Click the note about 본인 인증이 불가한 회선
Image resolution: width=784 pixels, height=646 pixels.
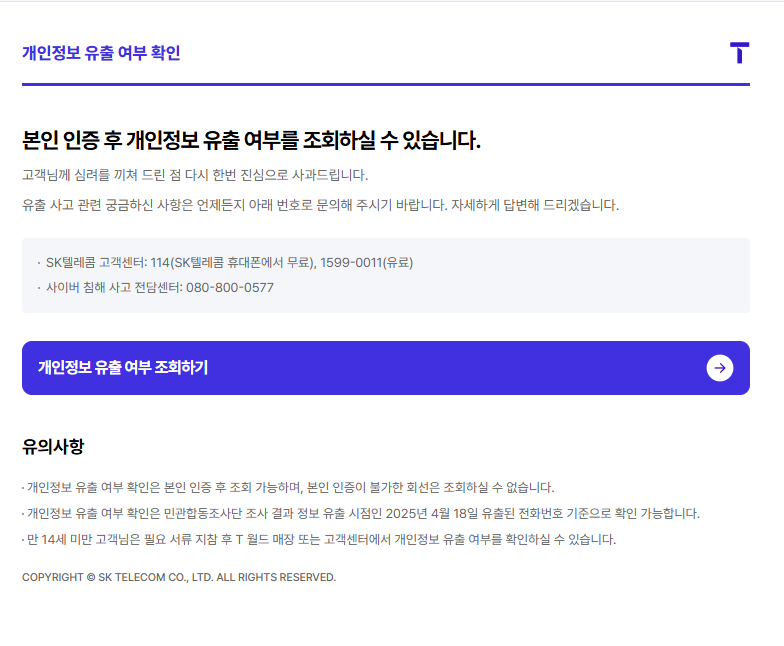(x=288, y=488)
